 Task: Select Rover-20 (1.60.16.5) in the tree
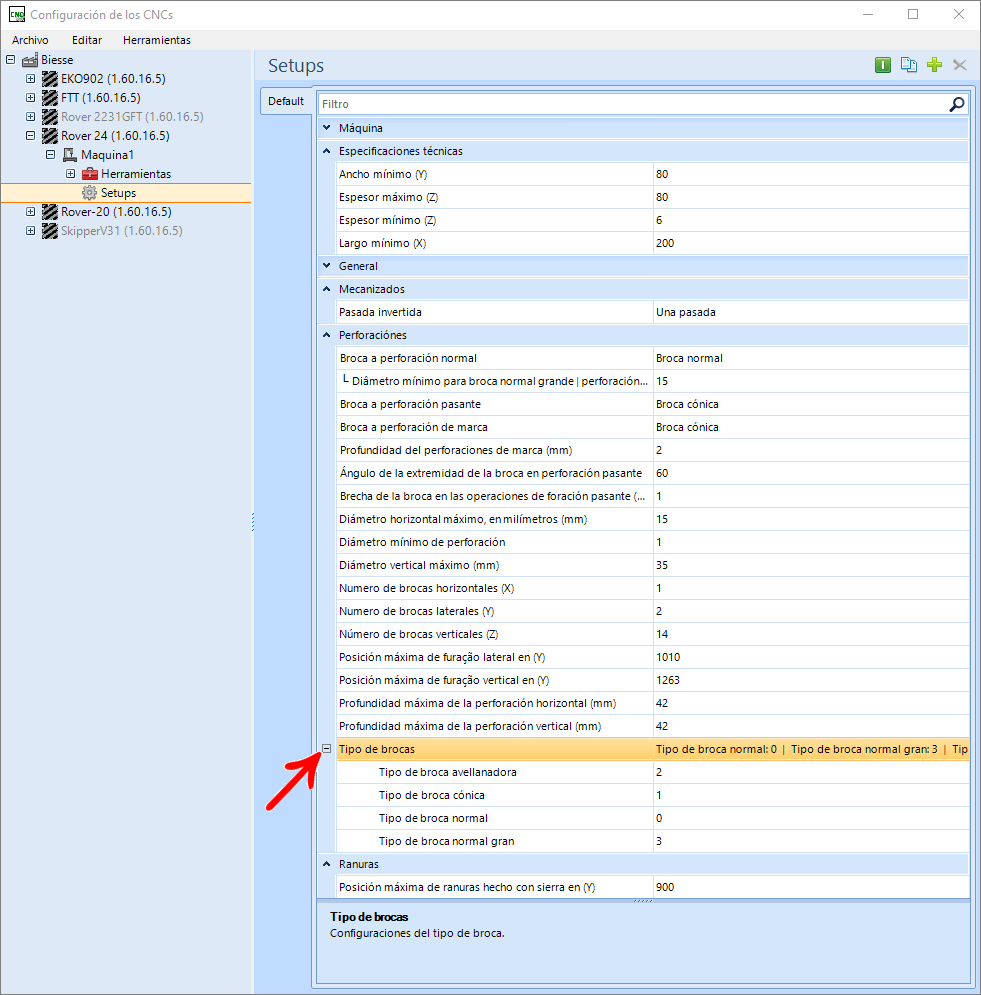click(x=116, y=212)
